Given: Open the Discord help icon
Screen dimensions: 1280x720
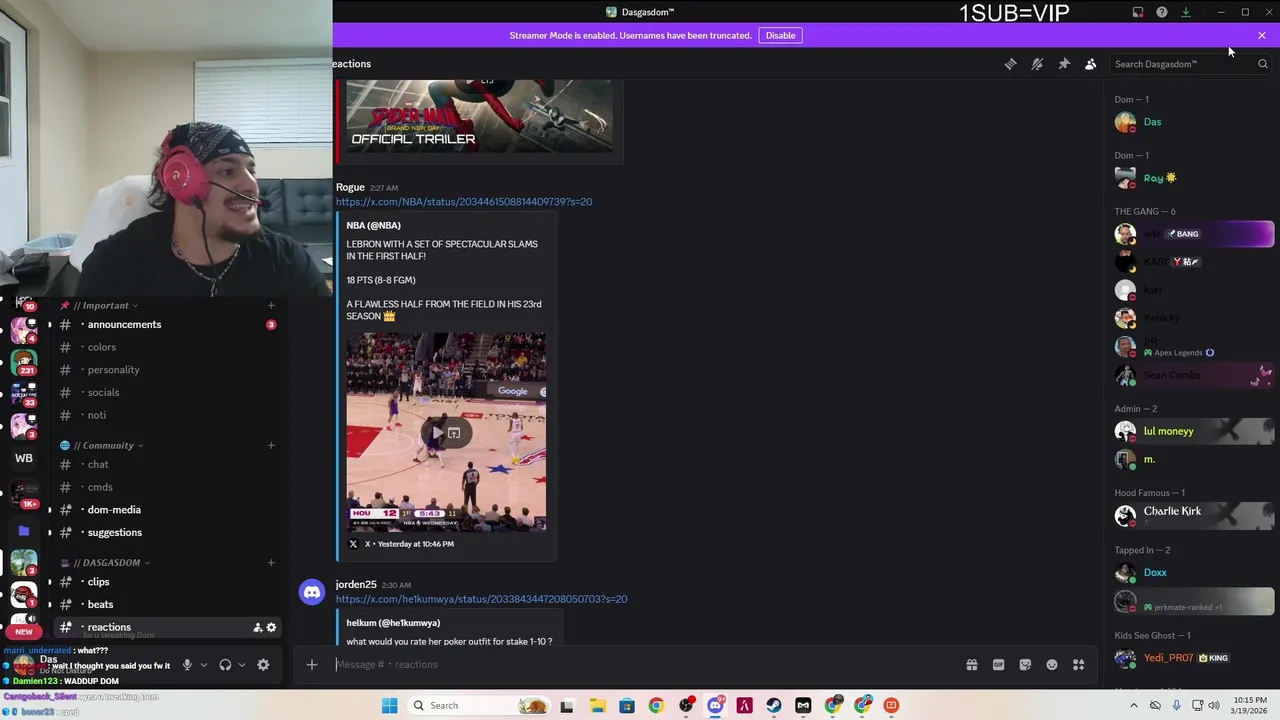Looking at the screenshot, I should coord(1162,12).
